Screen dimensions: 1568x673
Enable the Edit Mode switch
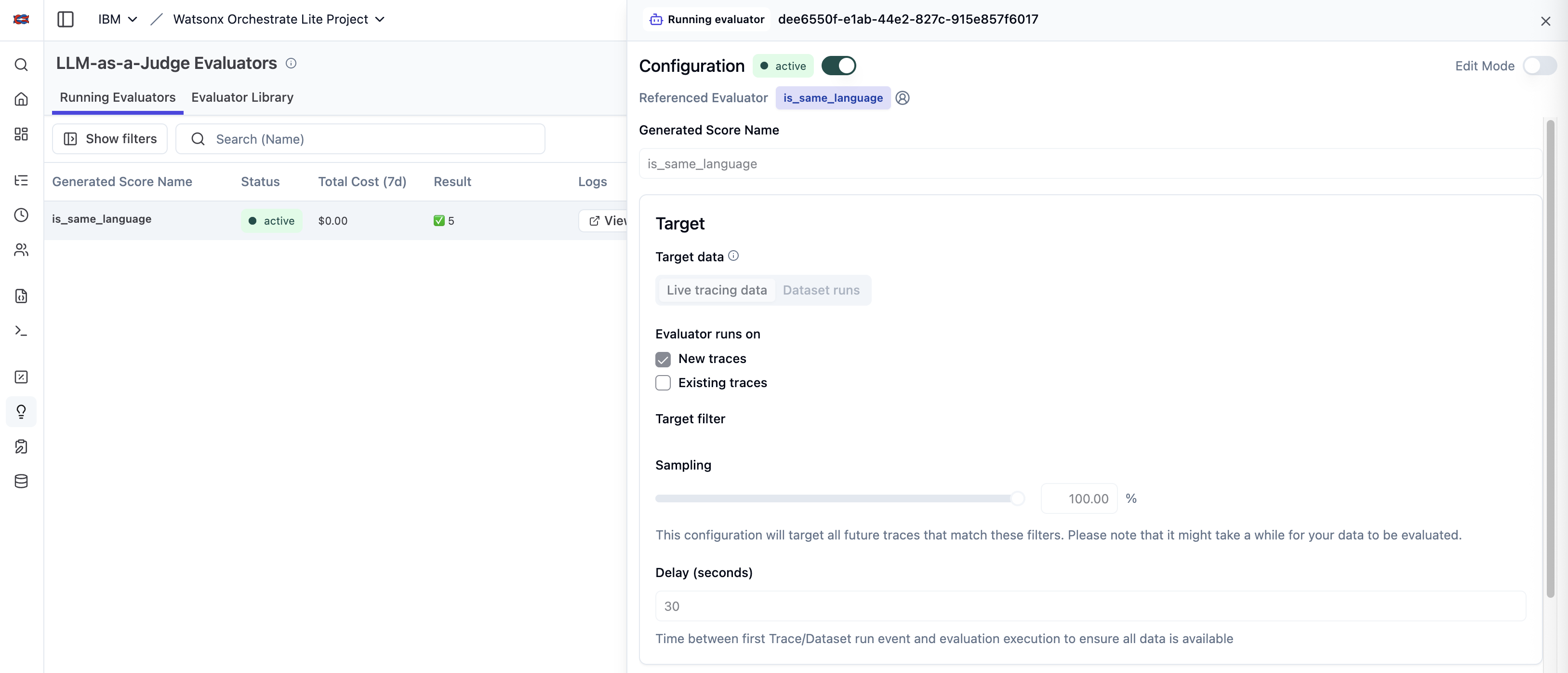click(x=1539, y=66)
